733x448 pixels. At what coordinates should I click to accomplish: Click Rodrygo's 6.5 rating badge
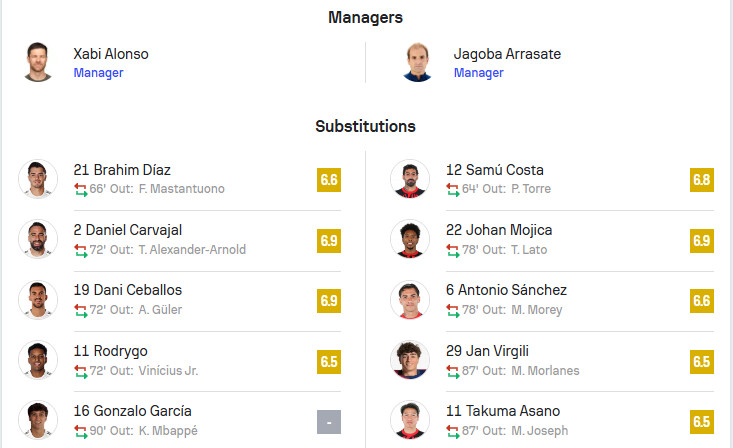click(x=329, y=360)
